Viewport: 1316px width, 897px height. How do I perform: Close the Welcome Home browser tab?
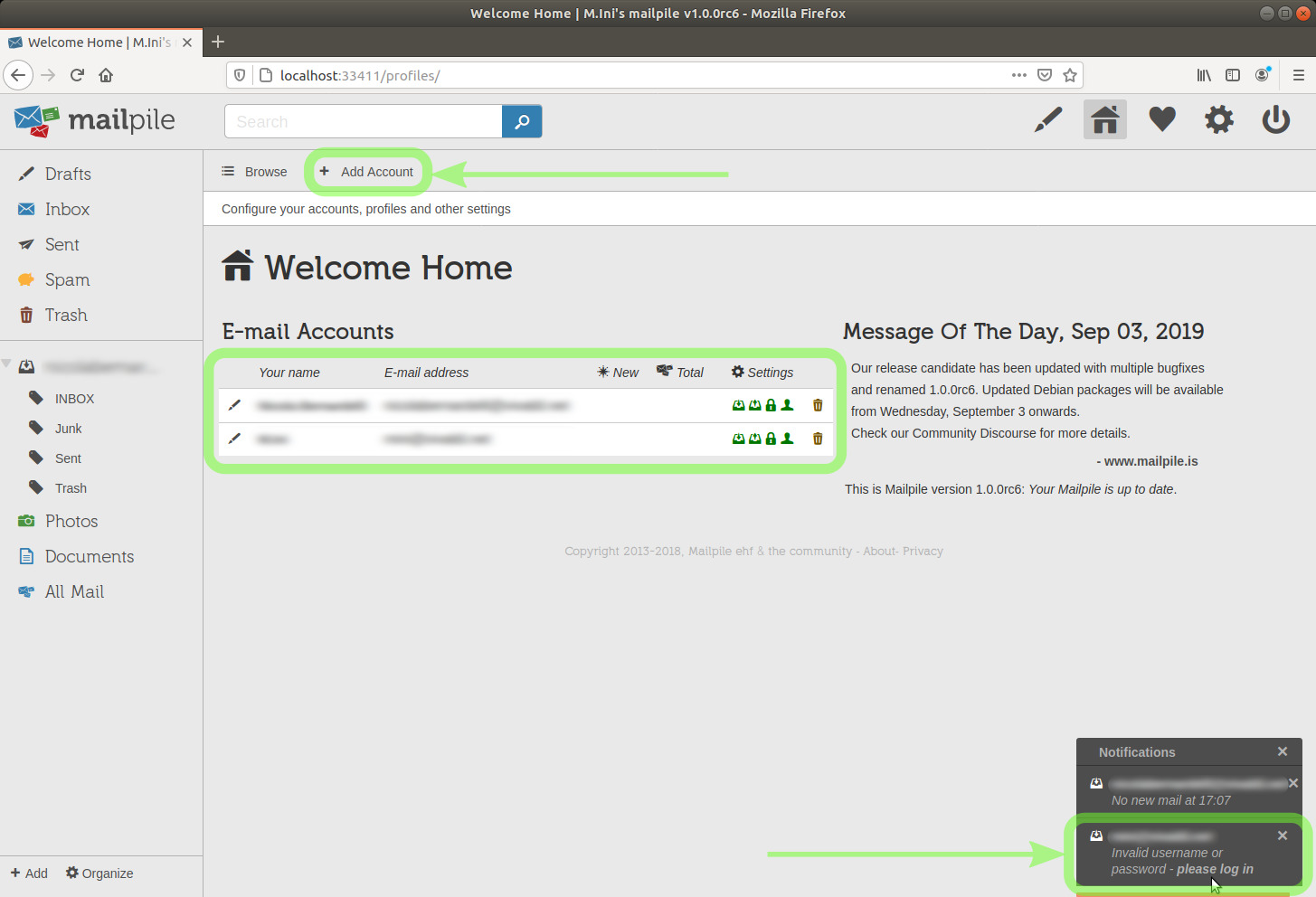pos(187,42)
